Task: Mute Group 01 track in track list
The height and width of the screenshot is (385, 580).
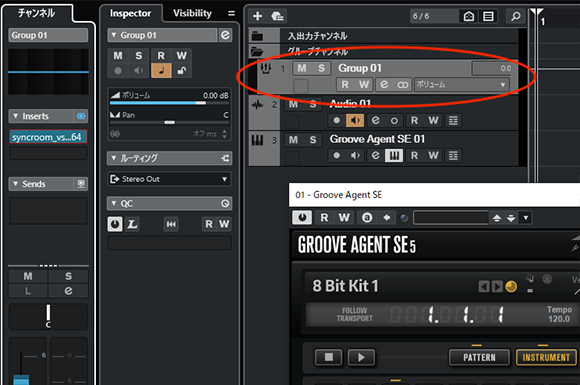Action: 302,68
